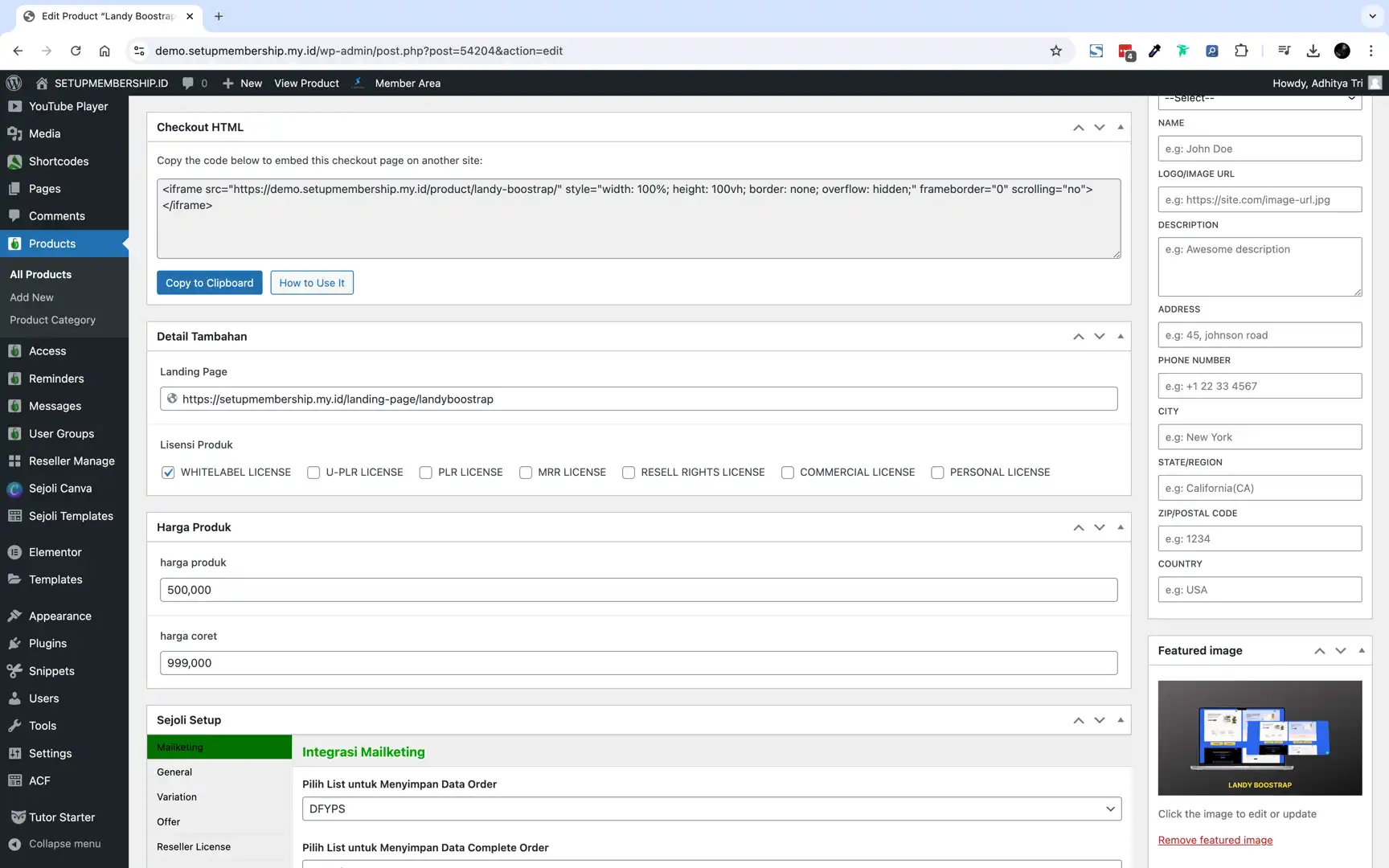Open Sejoli Canva from sidebar
1389x868 pixels.
[x=59, y=489]
